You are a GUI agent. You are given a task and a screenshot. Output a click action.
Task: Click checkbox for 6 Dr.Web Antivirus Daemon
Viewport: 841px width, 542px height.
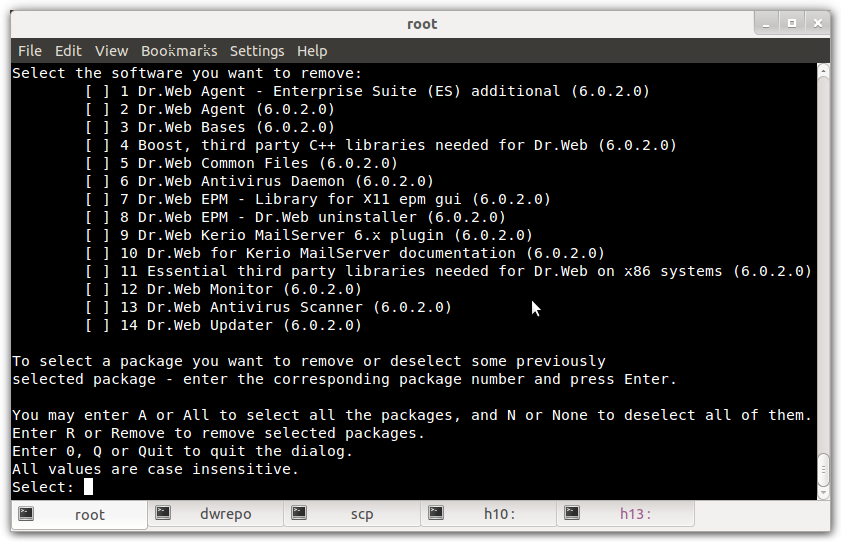point(97,182)
